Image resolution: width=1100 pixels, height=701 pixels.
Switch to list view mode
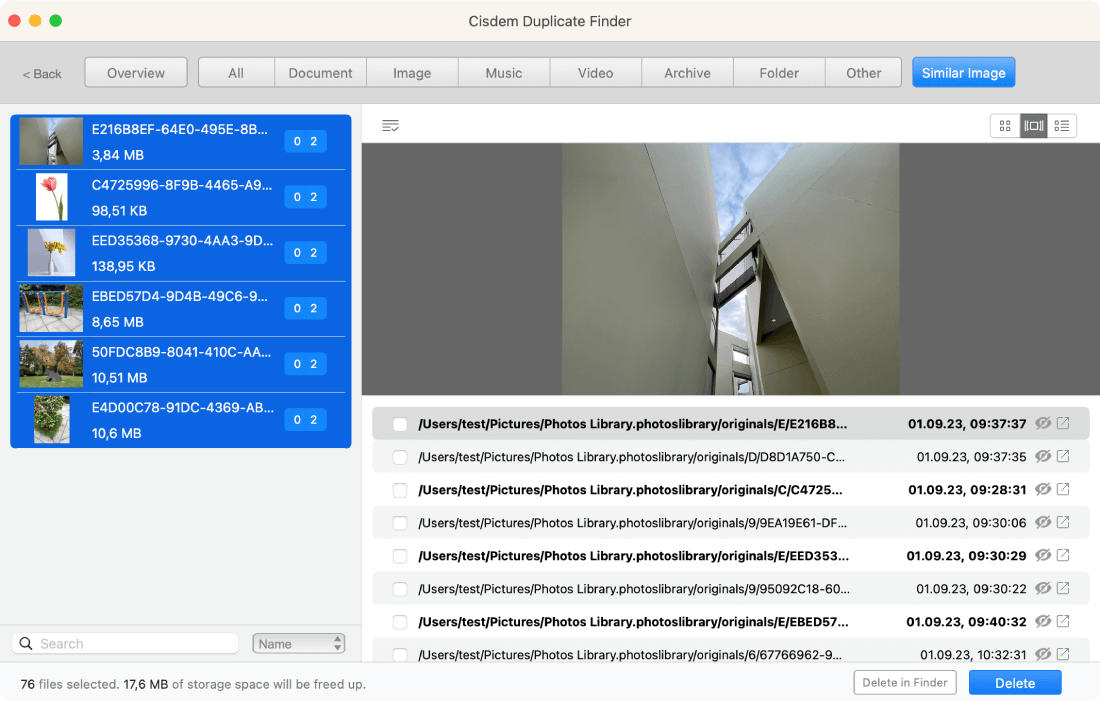[x=1062, y=126]
